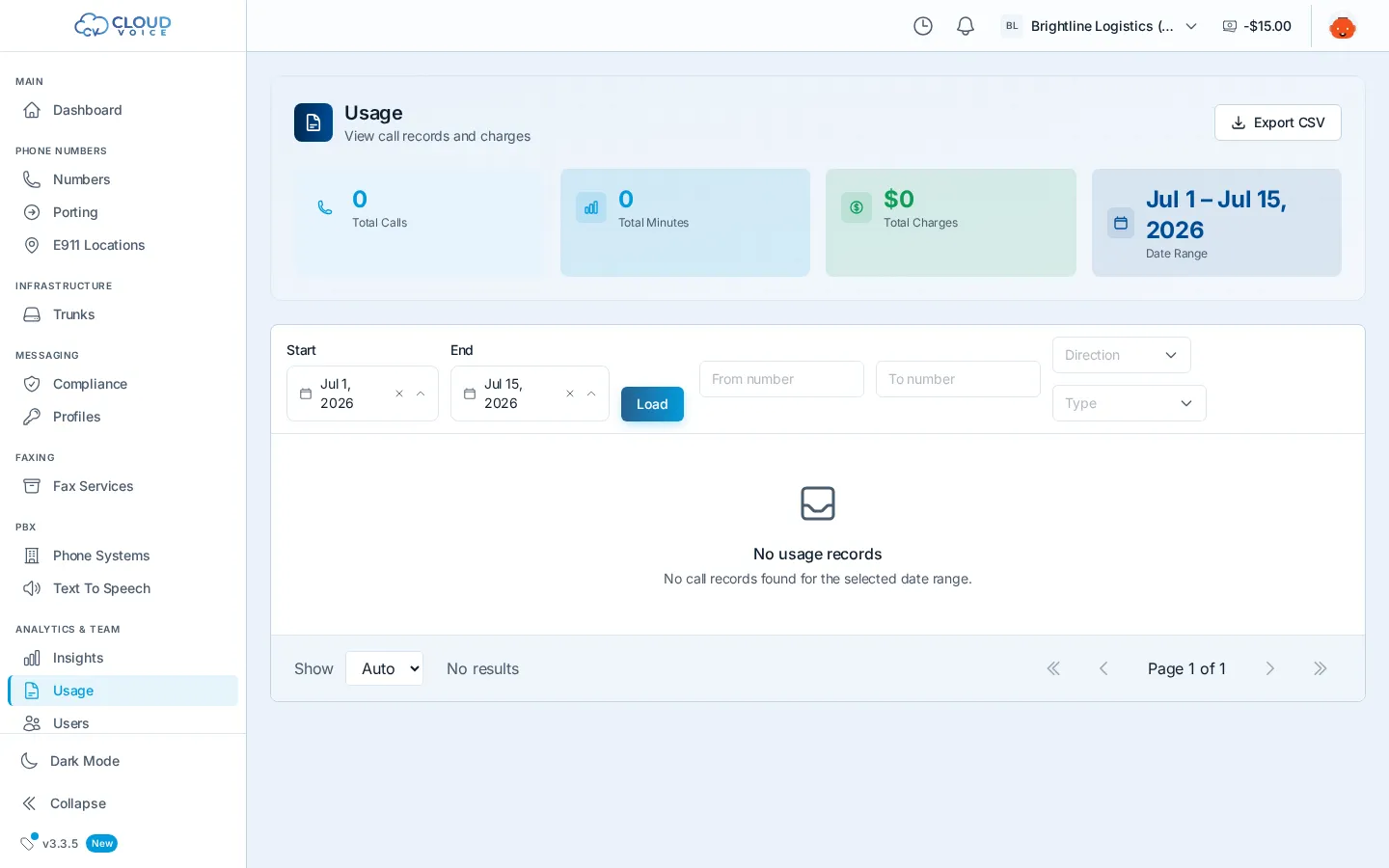
Task: Go to the last page
Action: [1321, 668]
